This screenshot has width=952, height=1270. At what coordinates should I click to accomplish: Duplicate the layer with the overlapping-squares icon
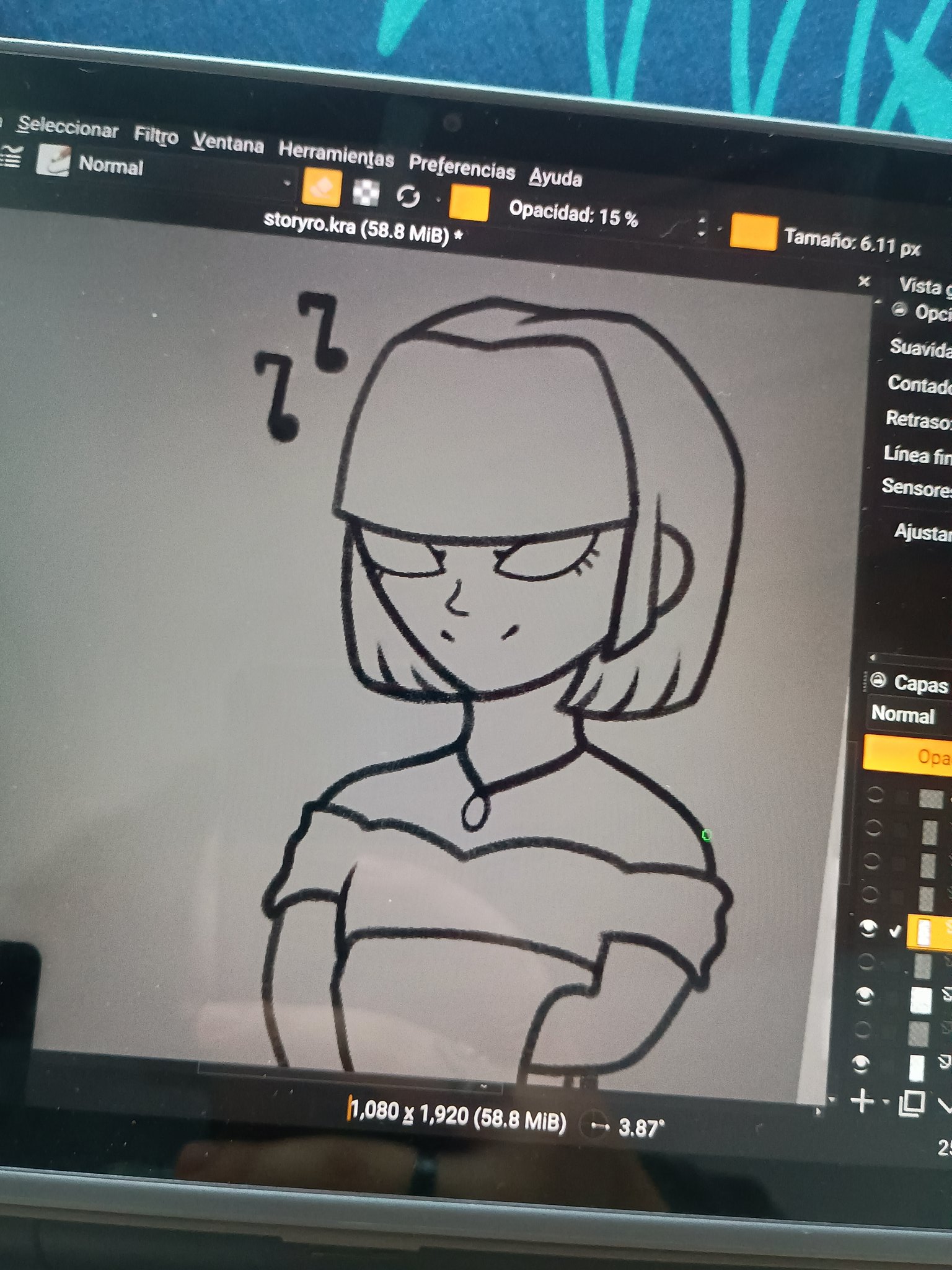tap(912, 1103)
